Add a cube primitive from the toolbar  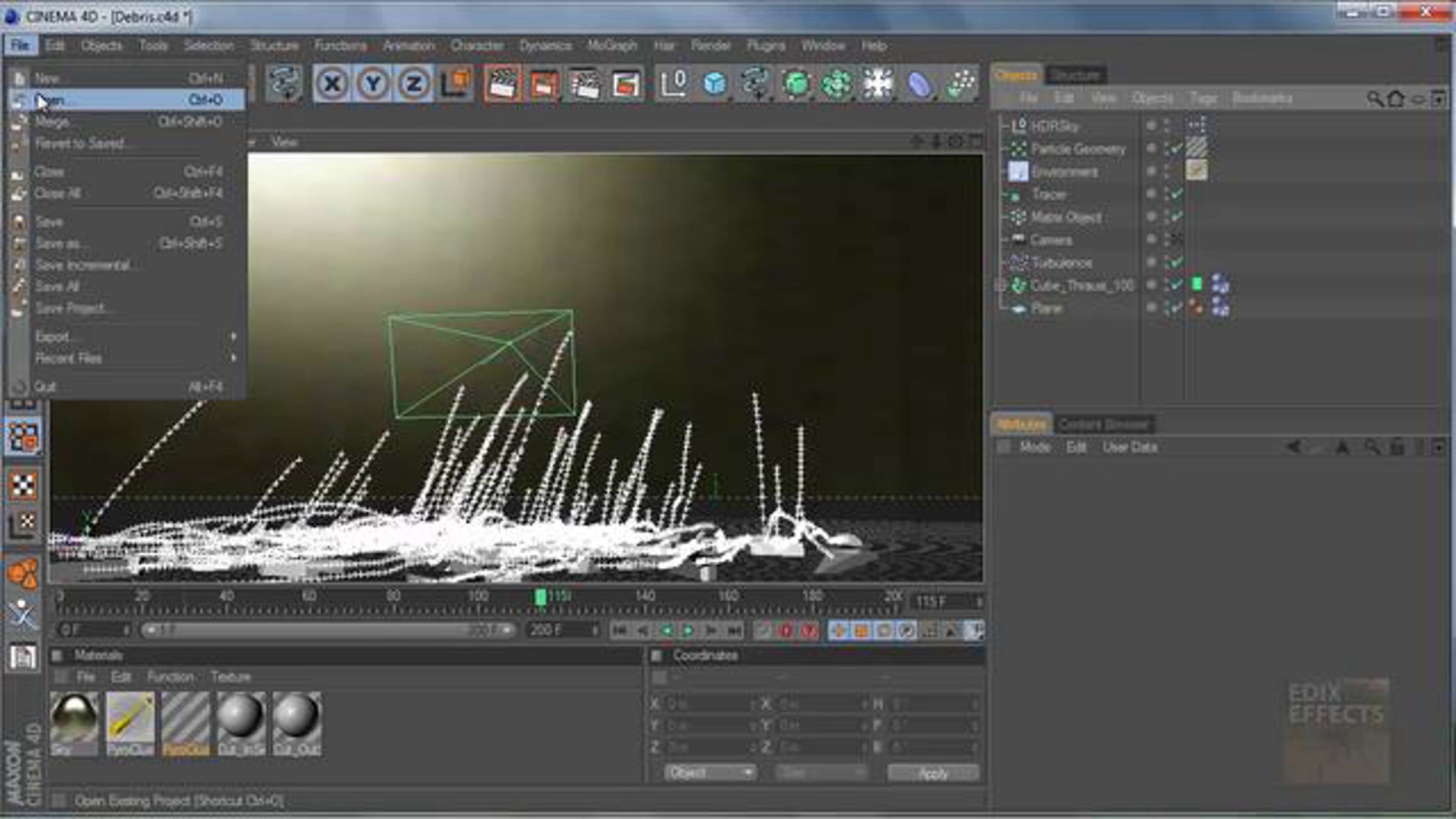point(715,84)
